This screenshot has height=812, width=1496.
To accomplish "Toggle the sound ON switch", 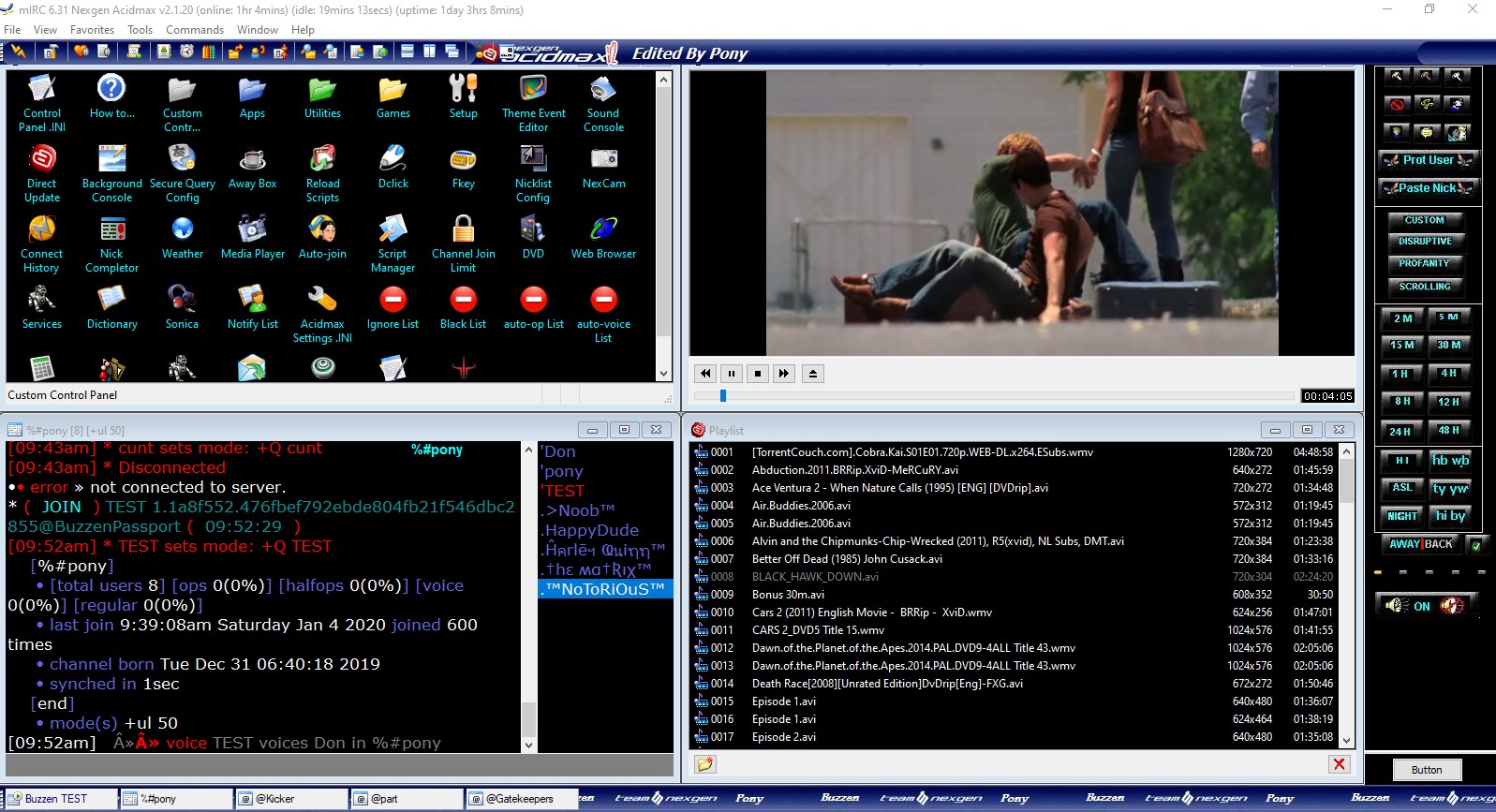I will (x=1426, y=606).
